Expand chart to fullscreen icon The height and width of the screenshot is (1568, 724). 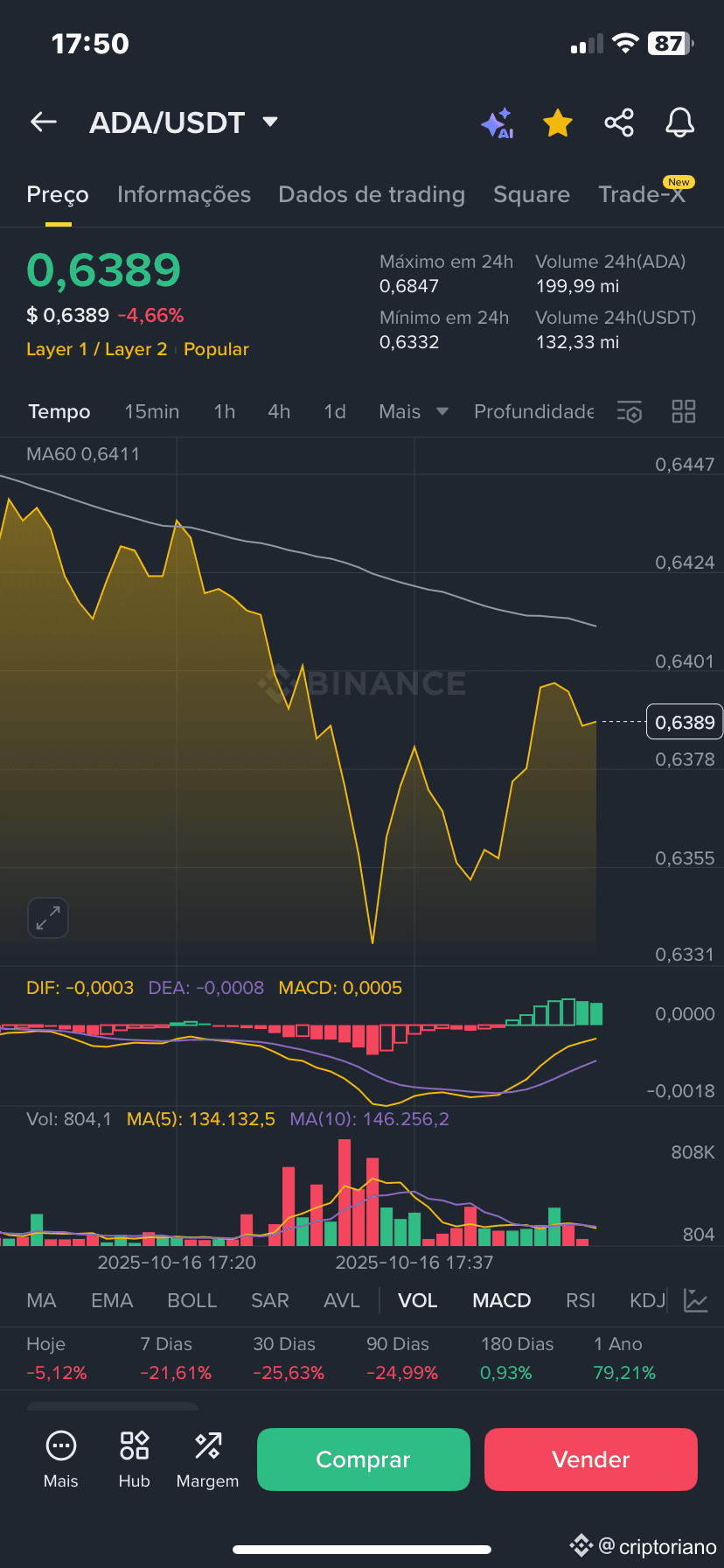pyautogui.click(x=48, y=918)
